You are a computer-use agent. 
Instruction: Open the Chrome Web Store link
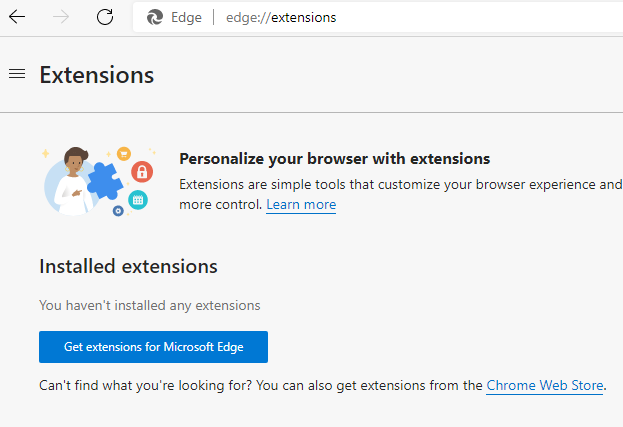click(545, 385)
